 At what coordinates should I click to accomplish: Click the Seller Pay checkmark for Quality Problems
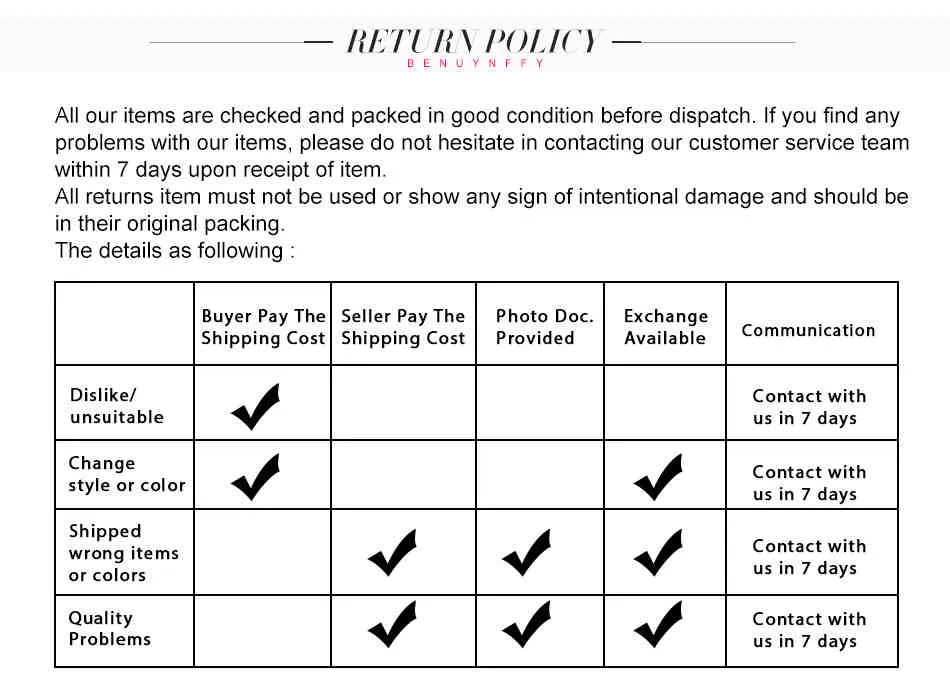click(x=393, y=624)
